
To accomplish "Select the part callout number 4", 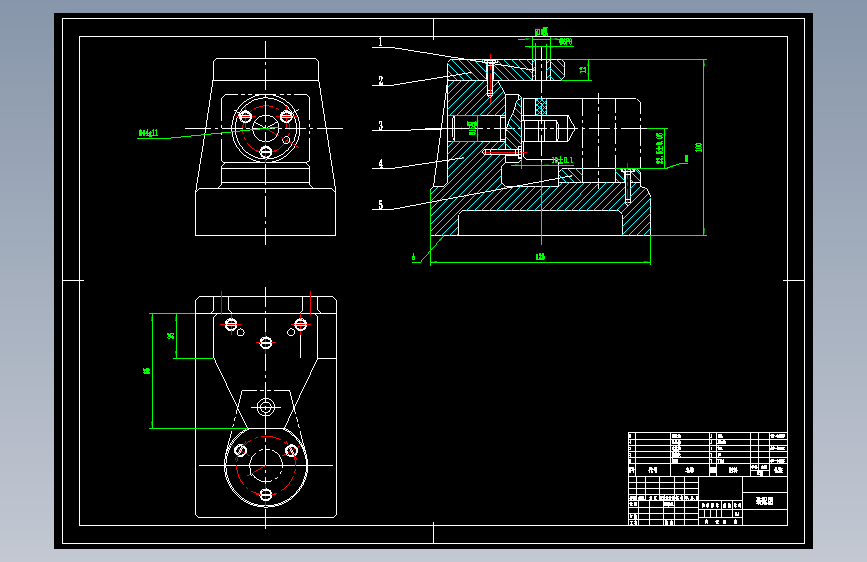I will (380, 164).
